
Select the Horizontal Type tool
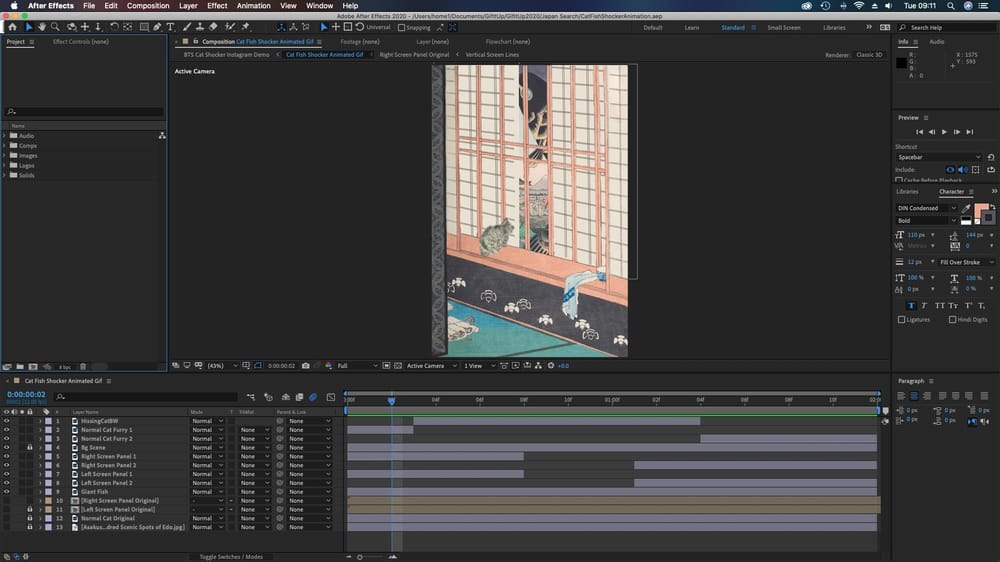[170, 27]
